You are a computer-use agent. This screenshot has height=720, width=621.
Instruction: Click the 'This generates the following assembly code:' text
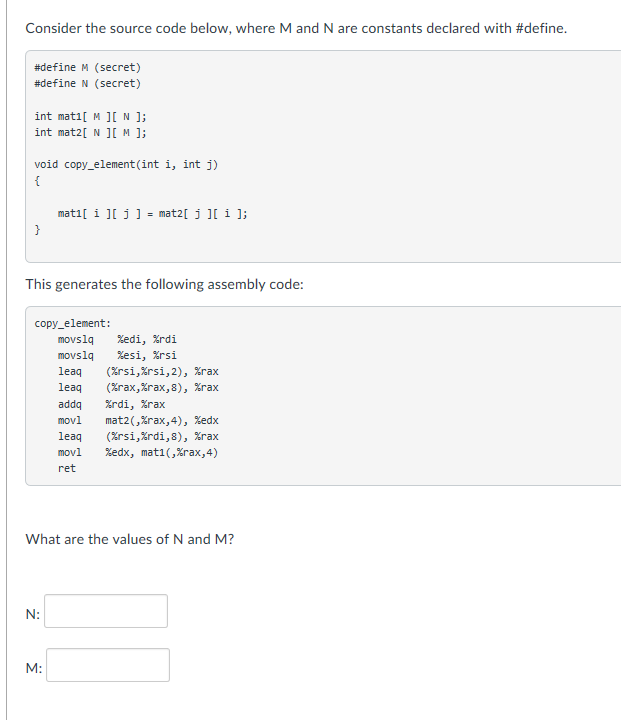point(164,285)
